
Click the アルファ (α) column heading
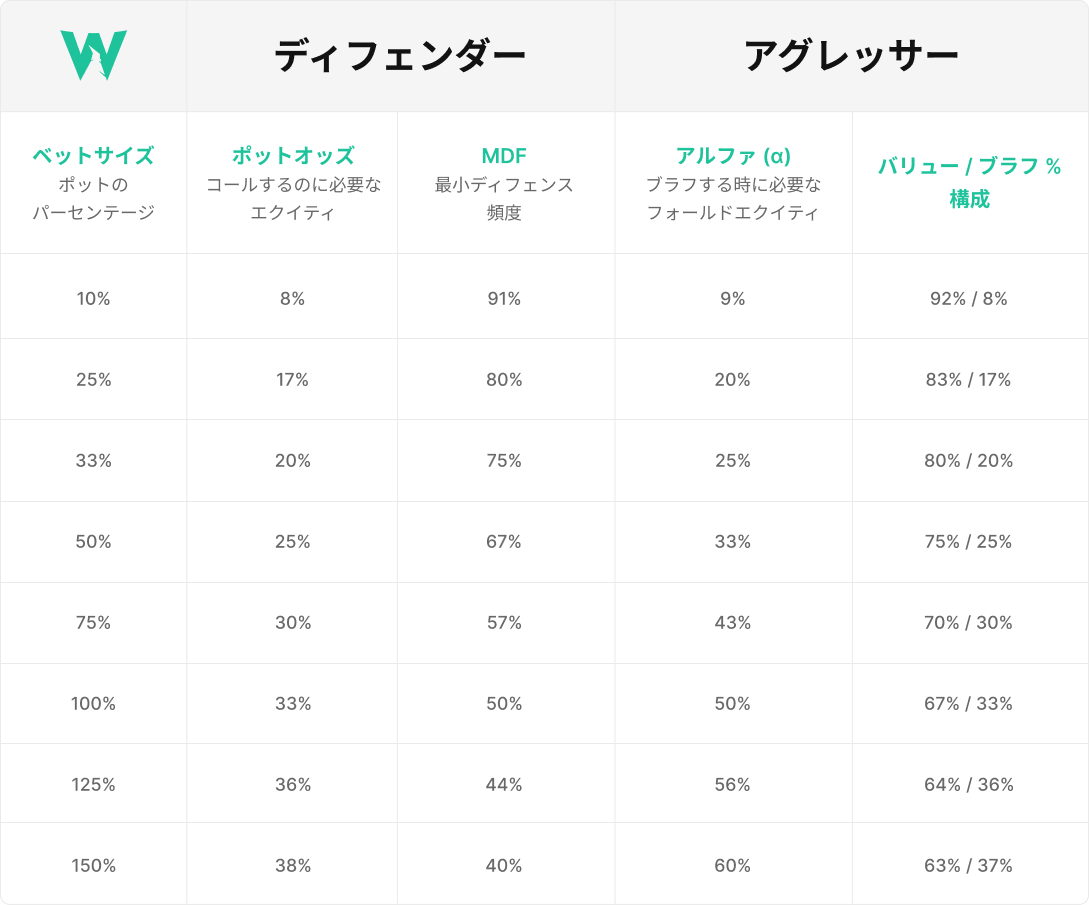[733, 156]
